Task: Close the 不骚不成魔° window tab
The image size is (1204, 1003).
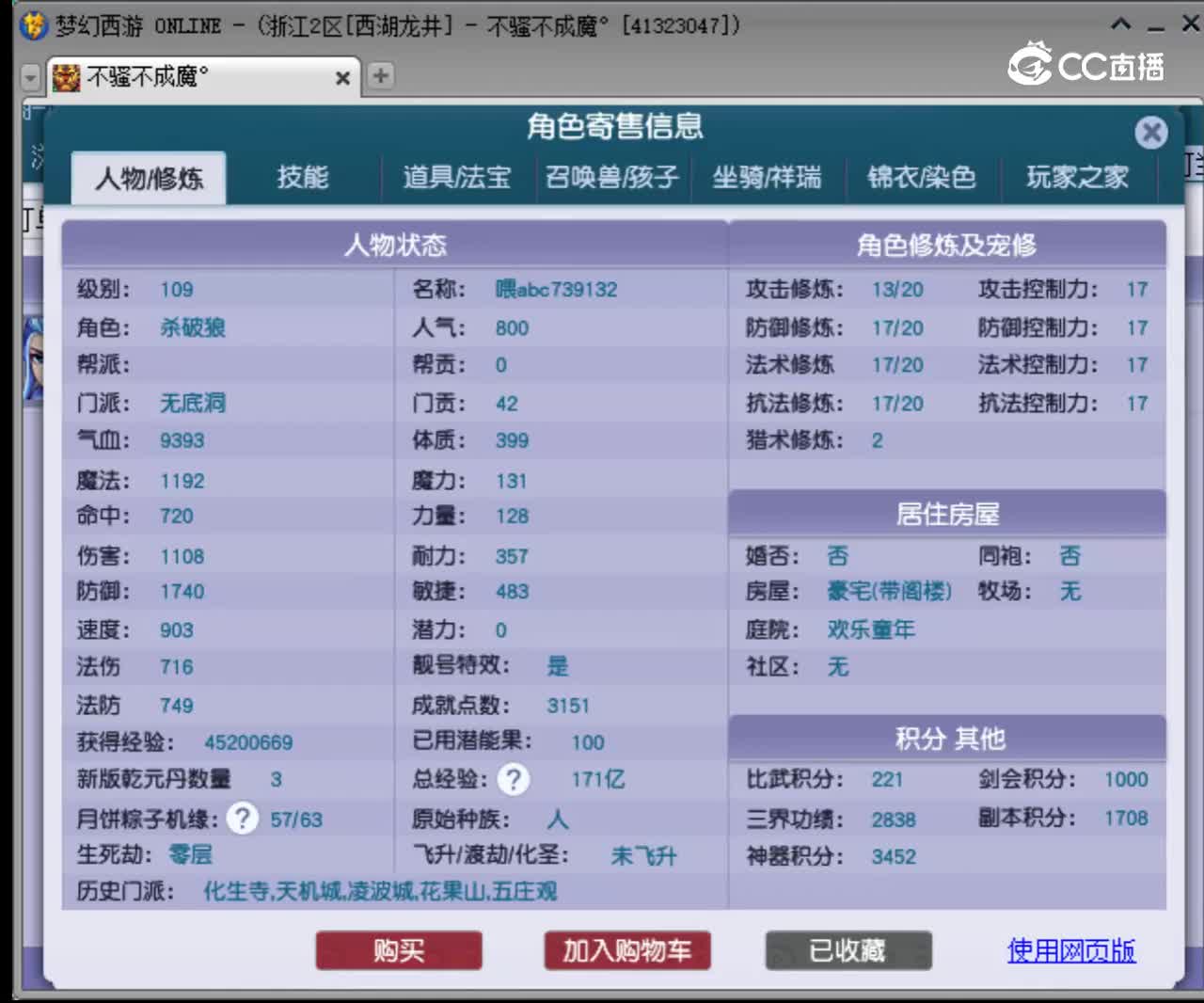Action: point(342,78)
